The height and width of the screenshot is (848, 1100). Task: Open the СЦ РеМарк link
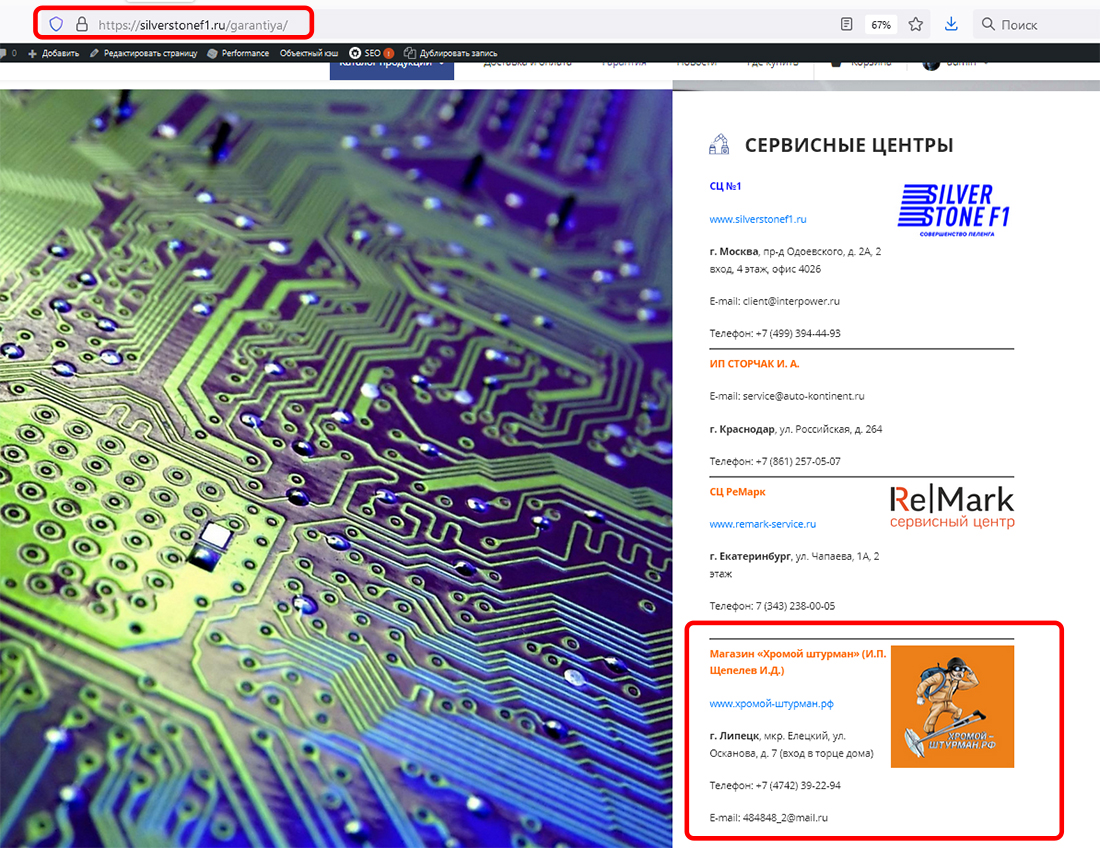pos(737,492)
